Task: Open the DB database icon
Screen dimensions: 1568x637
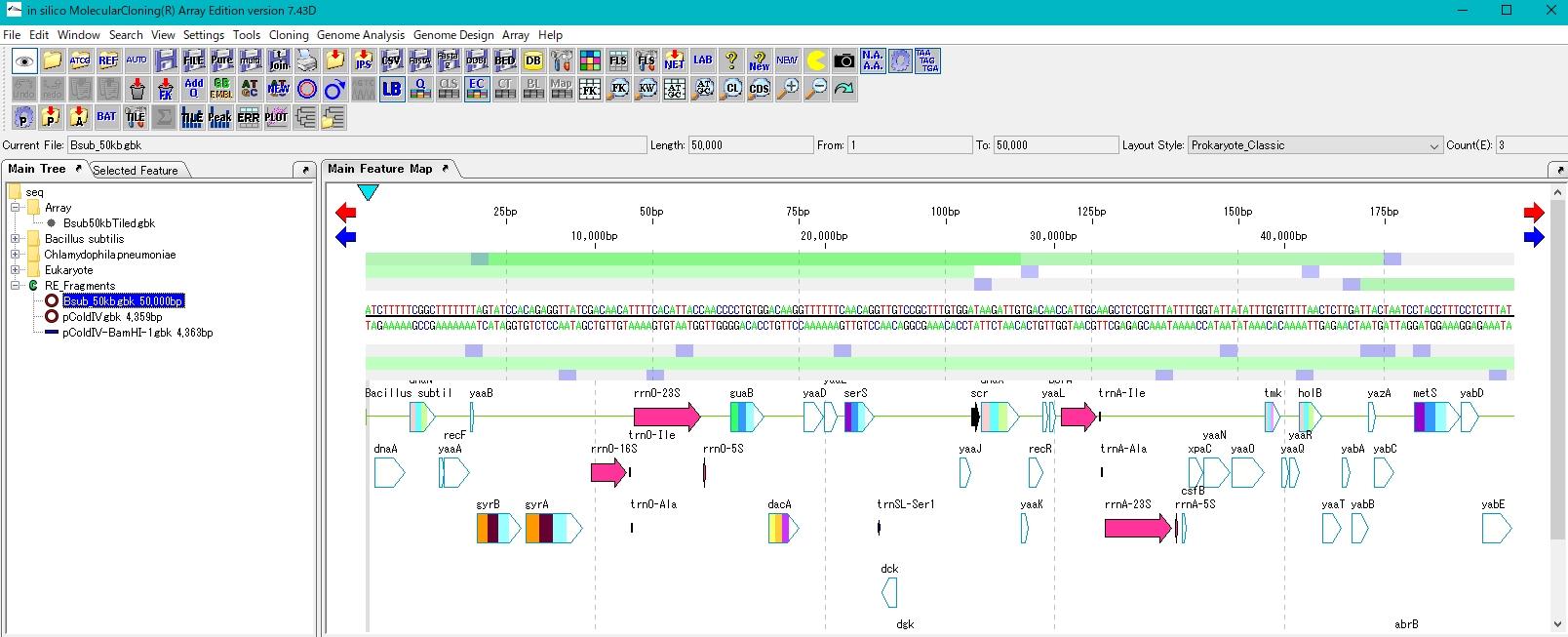Action: click(x=533, y=60)
